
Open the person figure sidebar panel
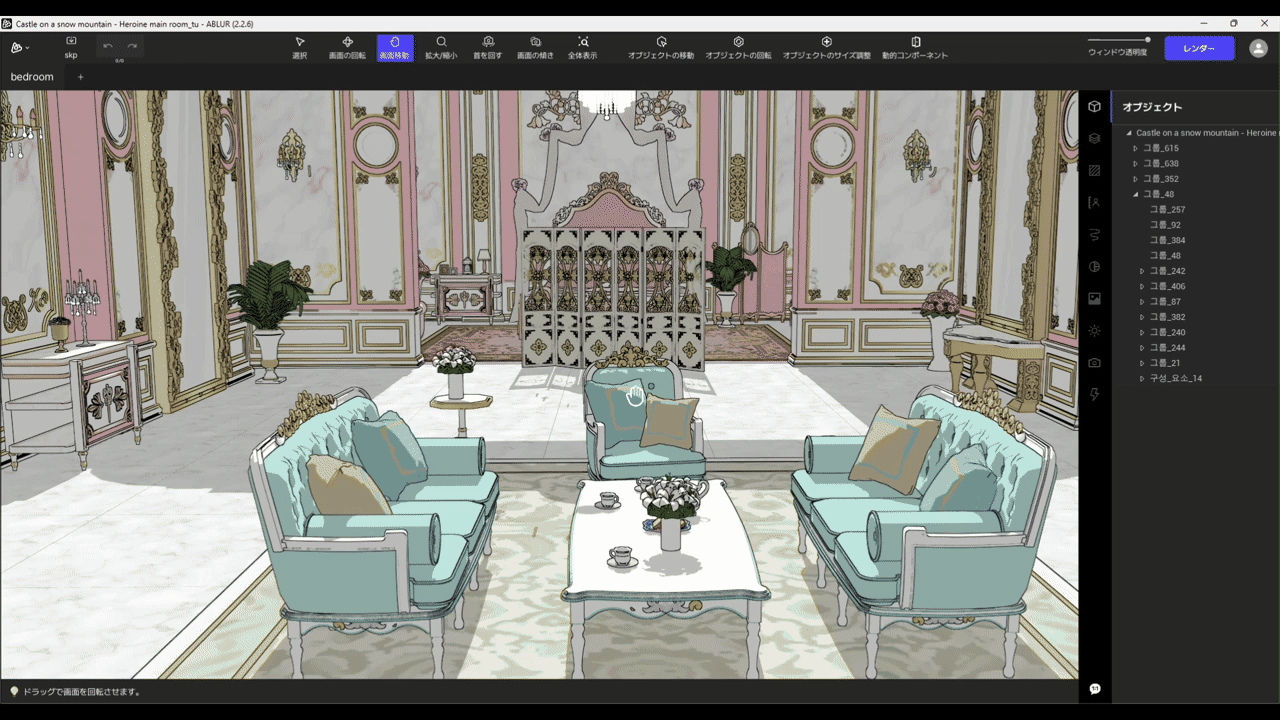(1095, 203)
